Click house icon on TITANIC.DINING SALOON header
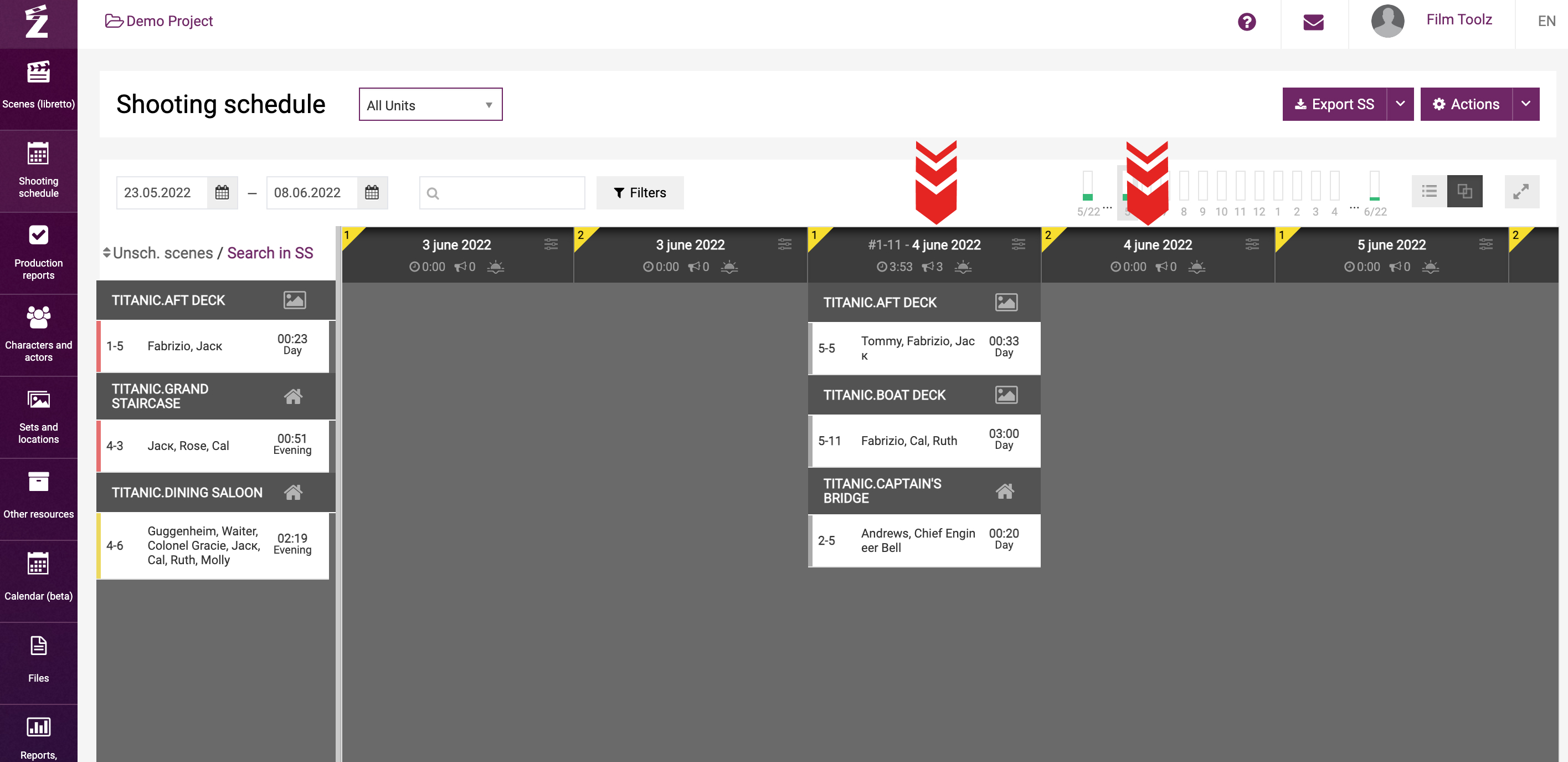The height and width of the screenshot is (762, 1568). (294, 492)
